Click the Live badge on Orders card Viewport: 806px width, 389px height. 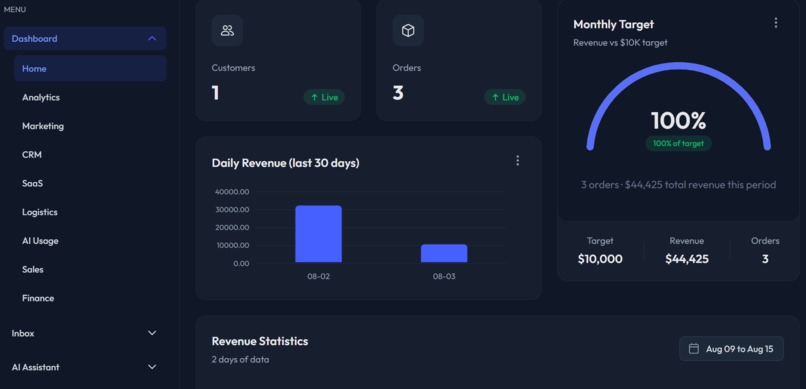[505, 97]
